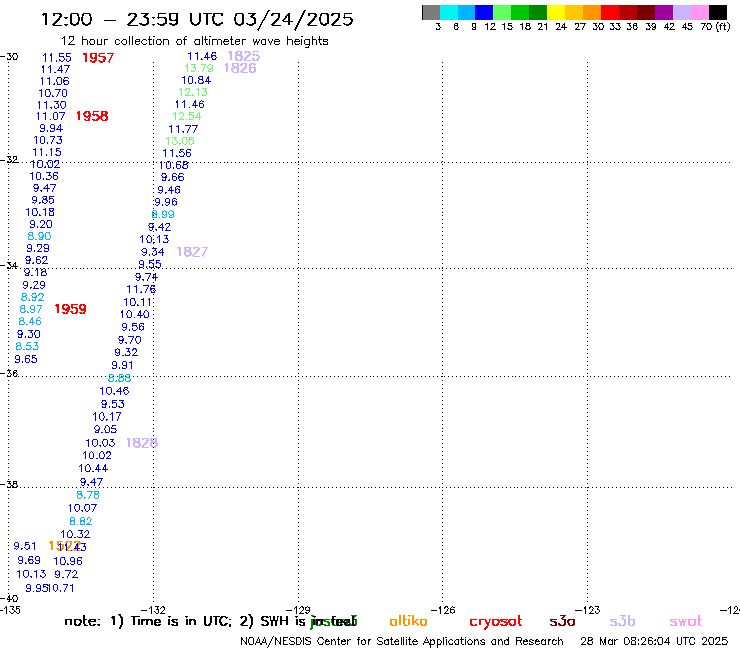Viewport: 740px width, 650px height.
Task: Click wave height value 9.69
Action: [x=29, y=560]
